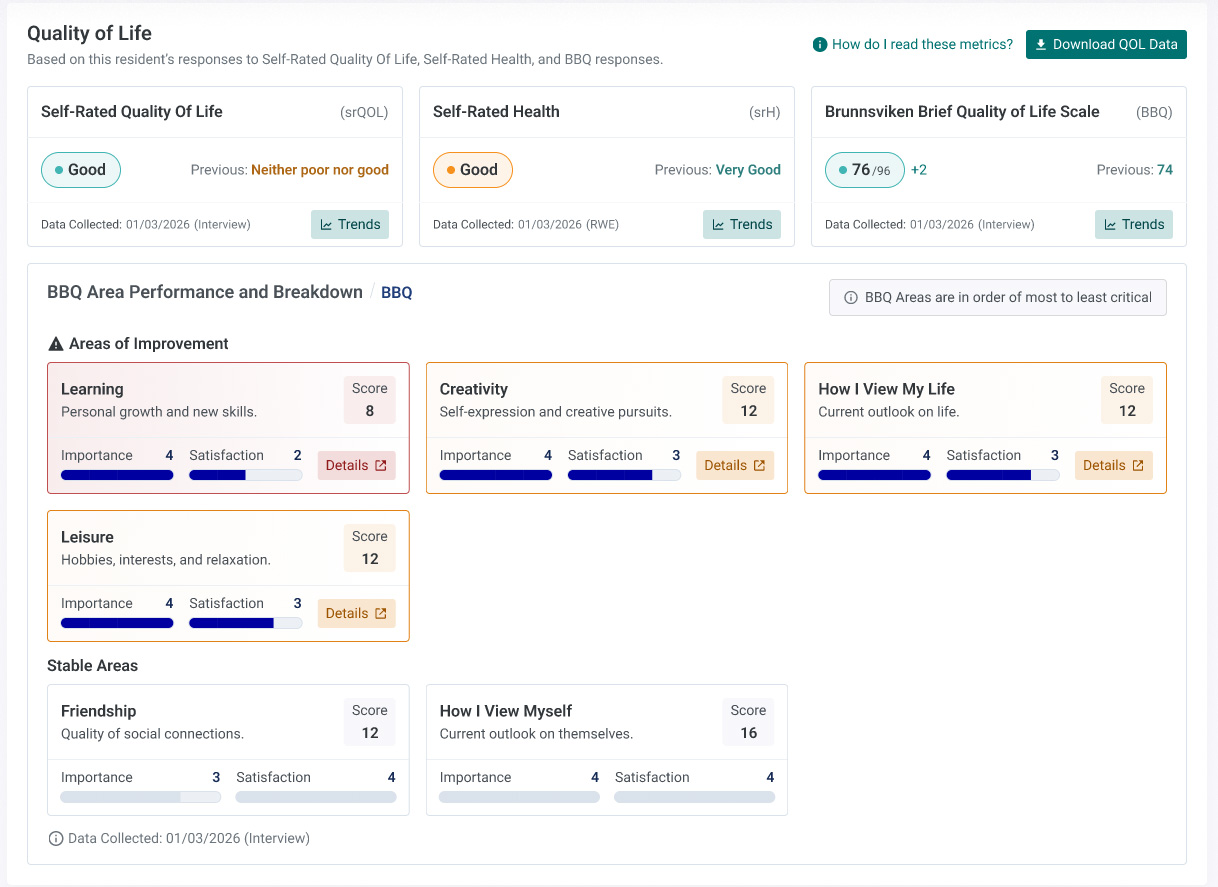Click the (srQOL) abbreviation label
Viewport: 1218px width, 887px height.
(364, 112)
